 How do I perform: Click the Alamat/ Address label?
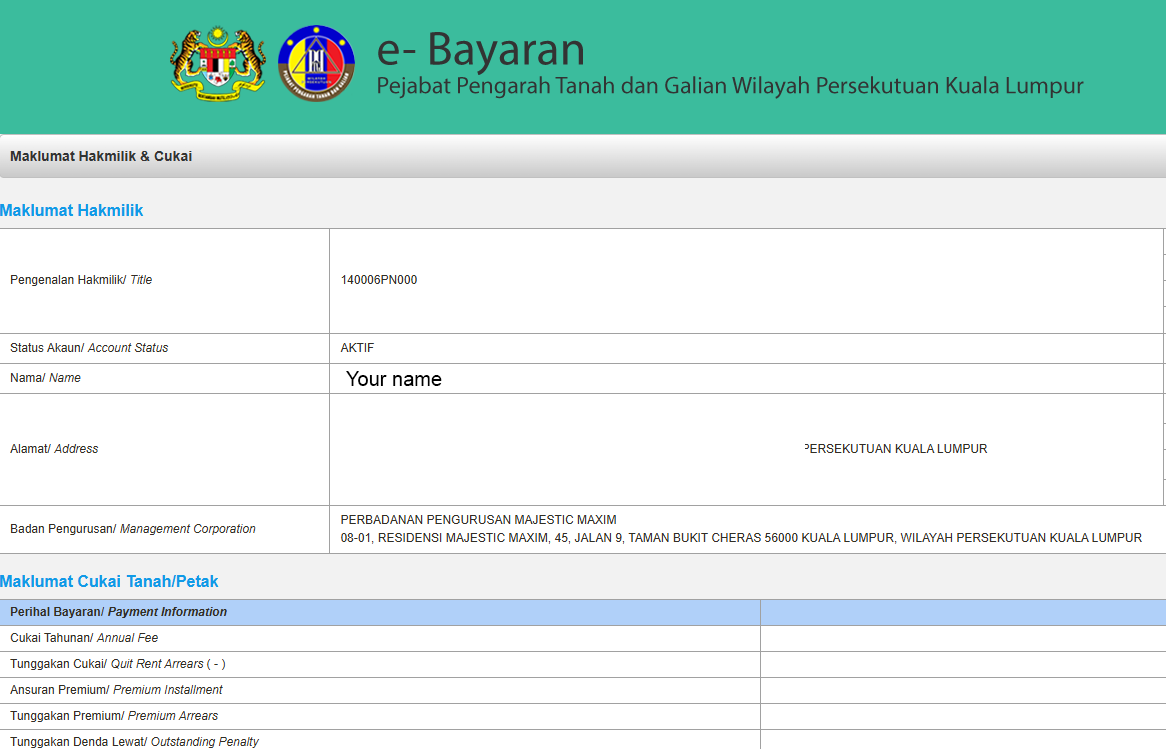[x=54, y=449]
